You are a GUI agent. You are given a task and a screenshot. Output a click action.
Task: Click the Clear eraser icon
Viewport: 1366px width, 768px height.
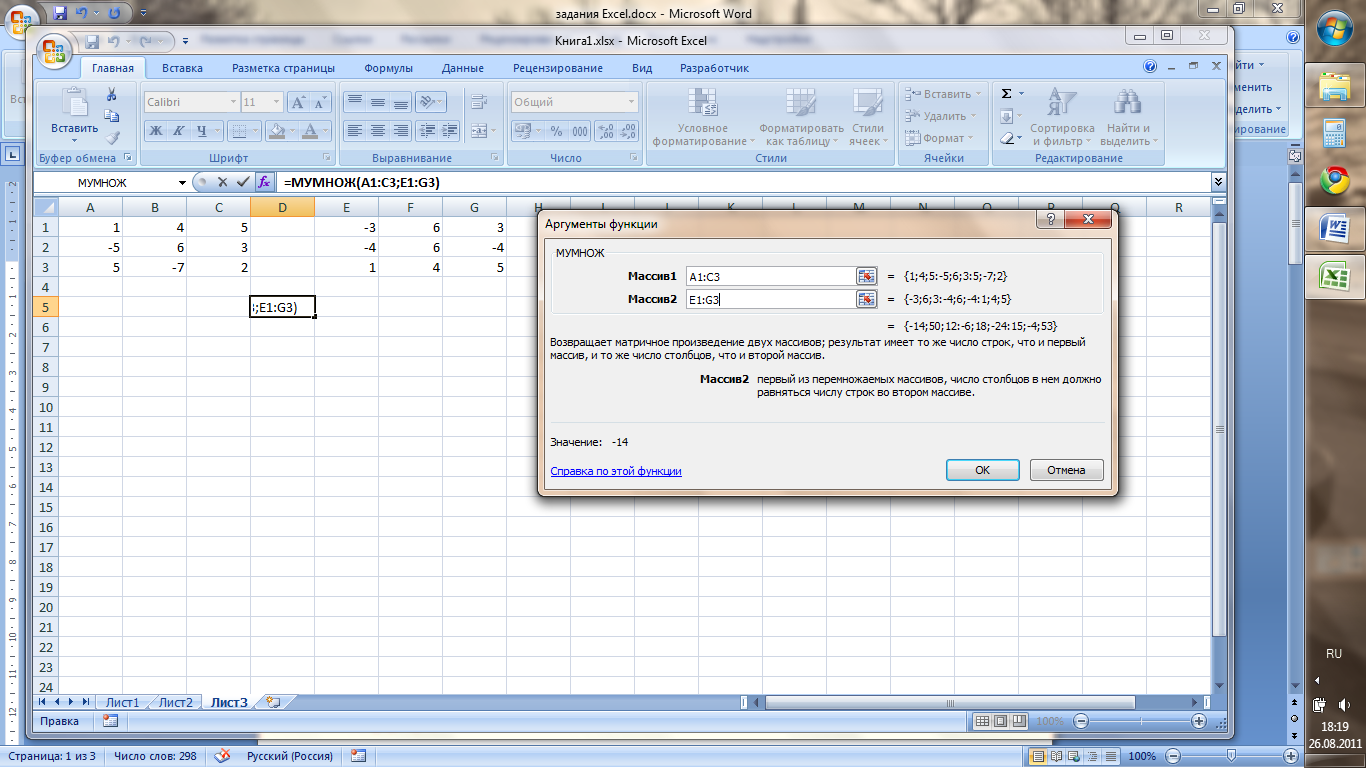[x=1007, y=138]
